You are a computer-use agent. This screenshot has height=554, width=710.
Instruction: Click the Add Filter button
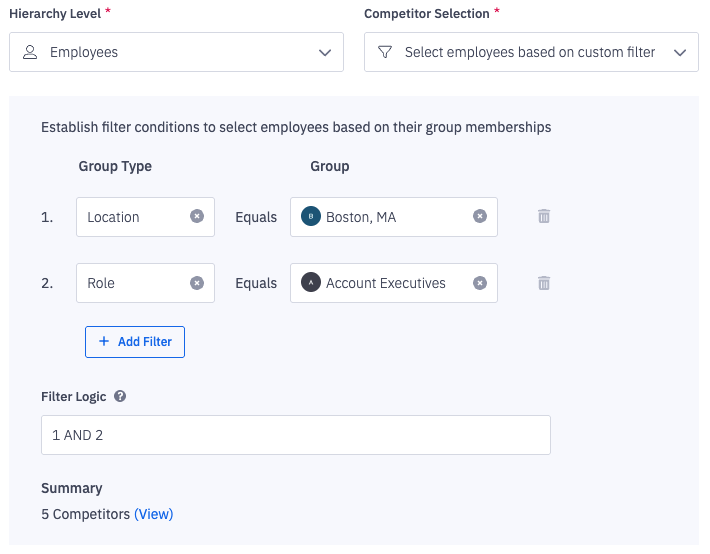[x=135, y=341]
